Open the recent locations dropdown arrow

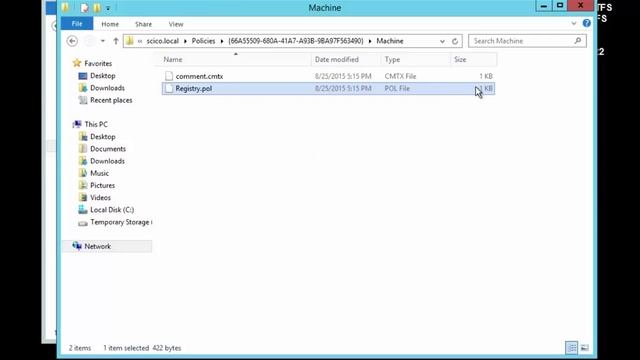tap(103, 41)
